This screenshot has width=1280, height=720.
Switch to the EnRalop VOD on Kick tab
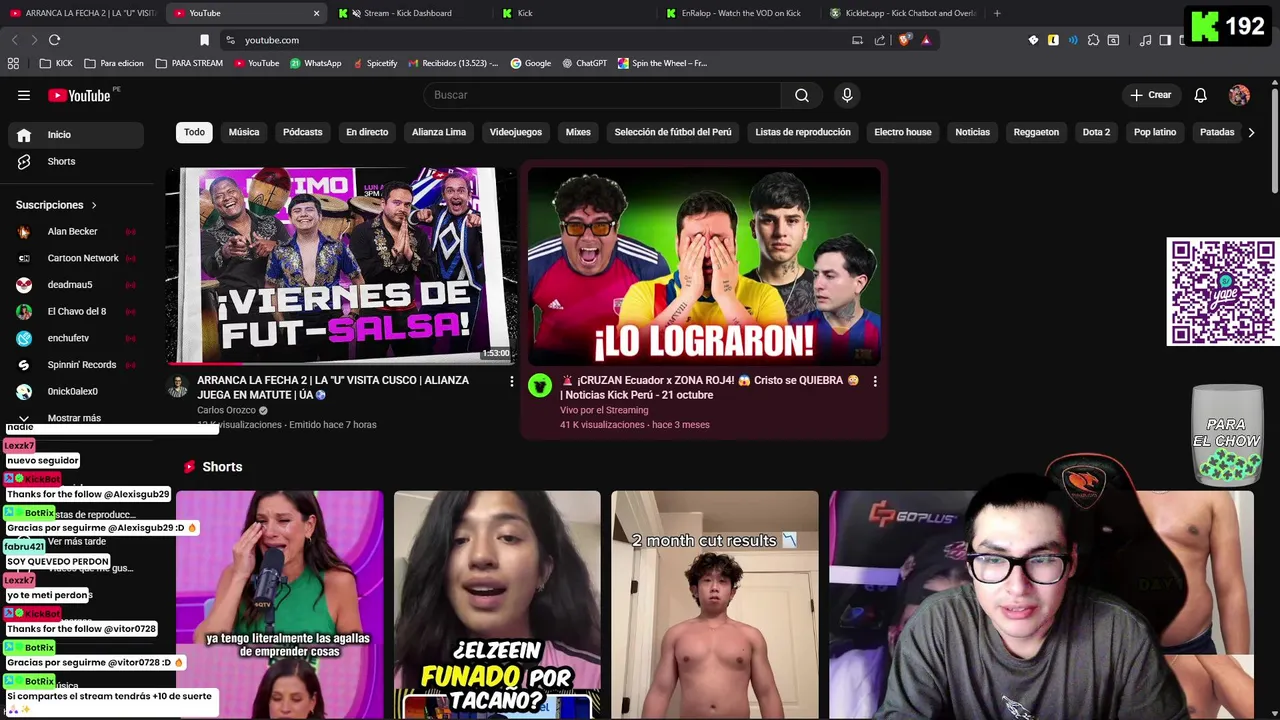pyautogui.click(x=740, y=13)
